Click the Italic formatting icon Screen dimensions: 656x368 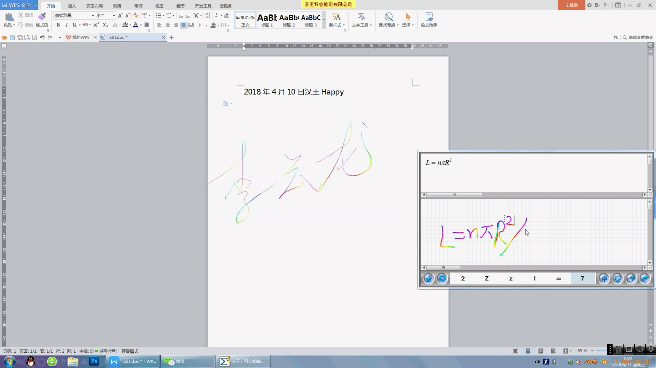pyautogui.click(x=66, y=25)
